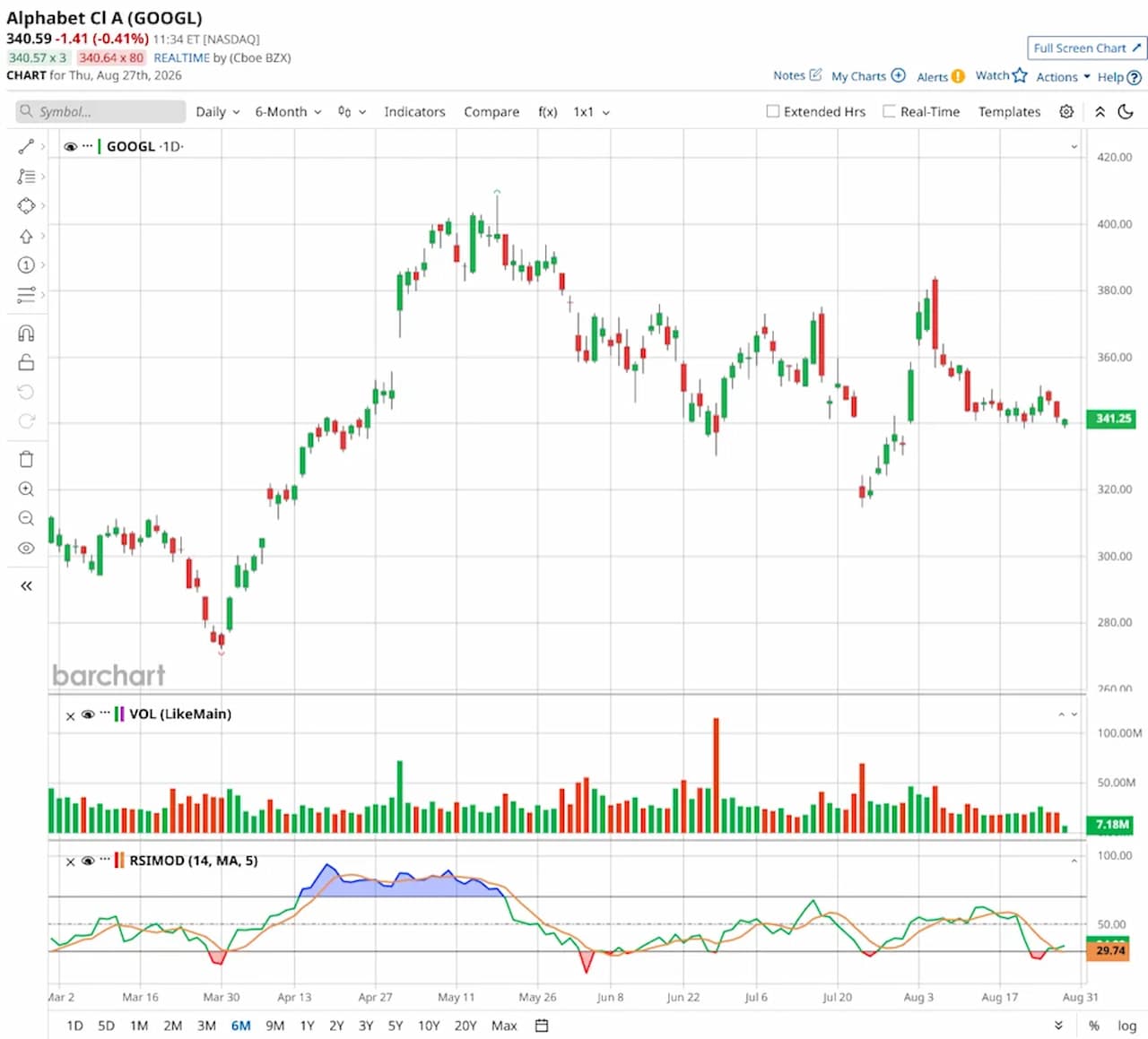Click the zoom in magnifier

pos(26,489)
